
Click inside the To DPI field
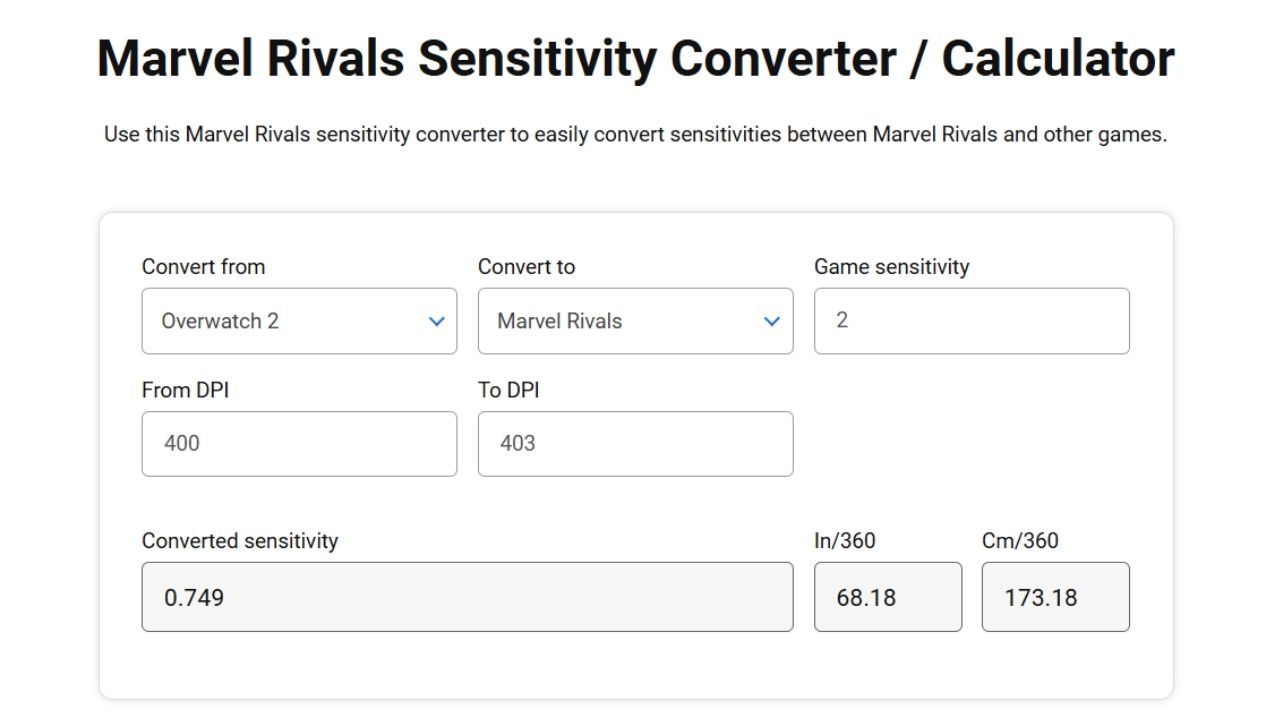pyautogui.click(x=635, y=443)
